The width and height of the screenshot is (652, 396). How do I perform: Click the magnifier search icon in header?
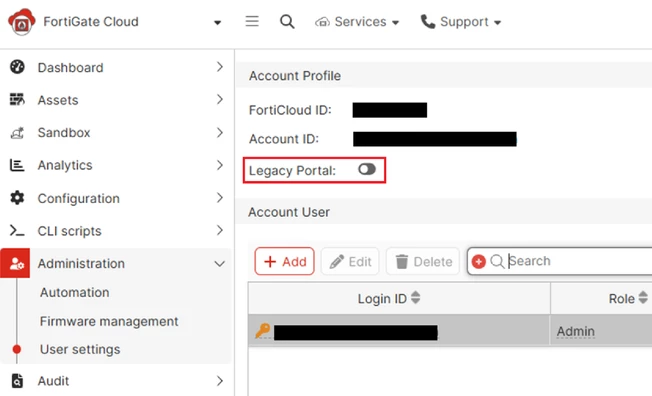pos(287,21)
